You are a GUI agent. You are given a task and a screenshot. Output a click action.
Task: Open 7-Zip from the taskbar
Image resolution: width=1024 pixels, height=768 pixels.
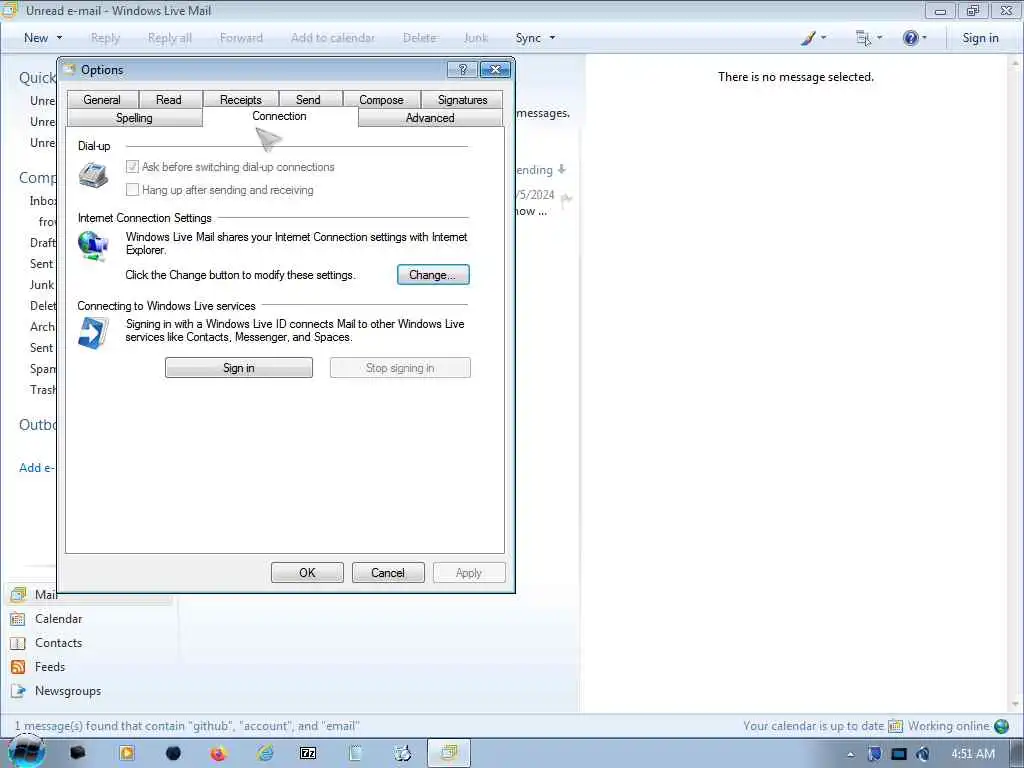tap(308, 754)
